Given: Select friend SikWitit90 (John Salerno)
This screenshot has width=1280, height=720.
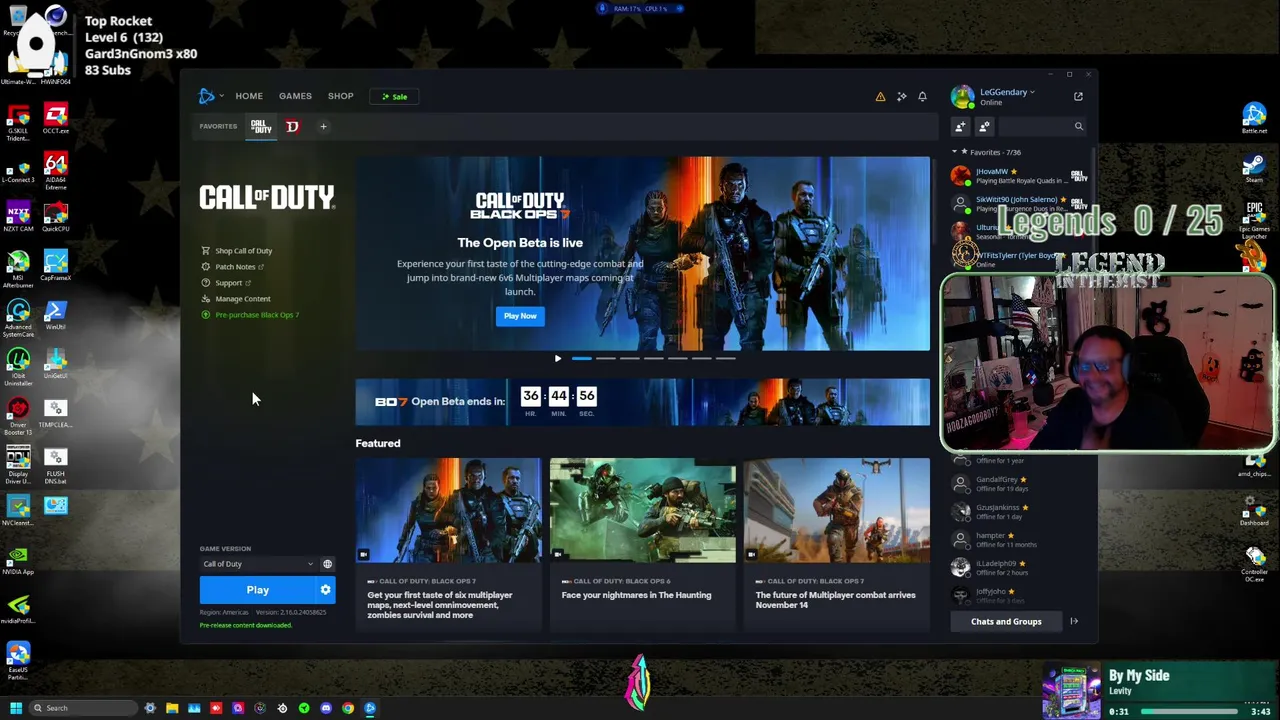Looking at the screenshot, I should (1020, 204).
